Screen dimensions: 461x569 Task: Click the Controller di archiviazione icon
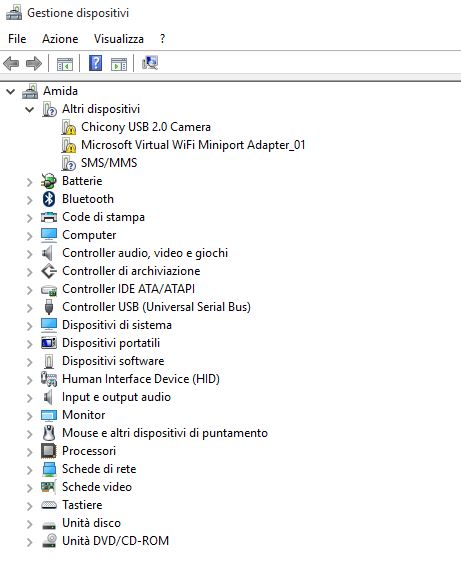pyautogui.click(x=49, y=271)
